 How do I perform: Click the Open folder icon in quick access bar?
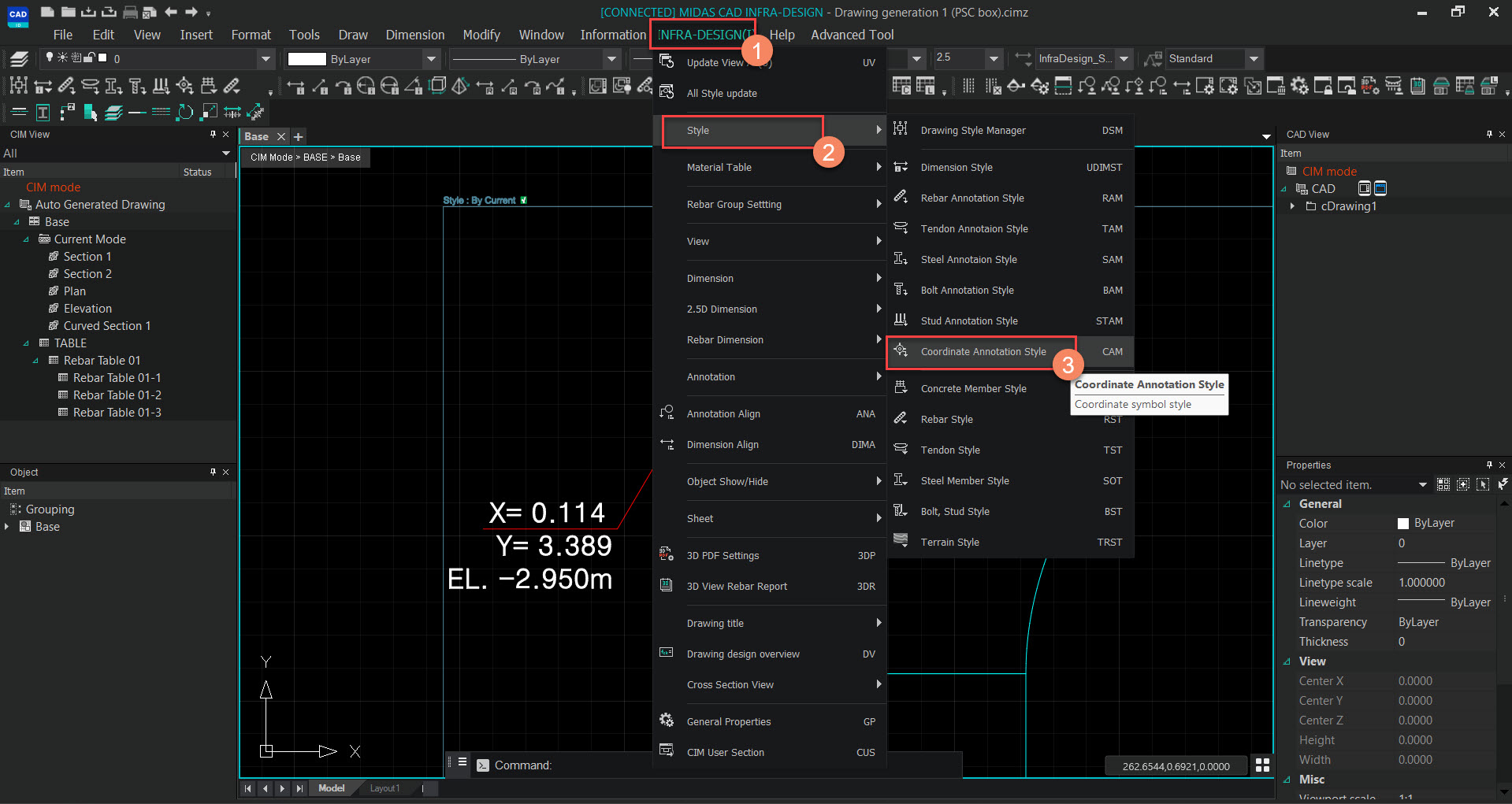click(x=69, y=12)
